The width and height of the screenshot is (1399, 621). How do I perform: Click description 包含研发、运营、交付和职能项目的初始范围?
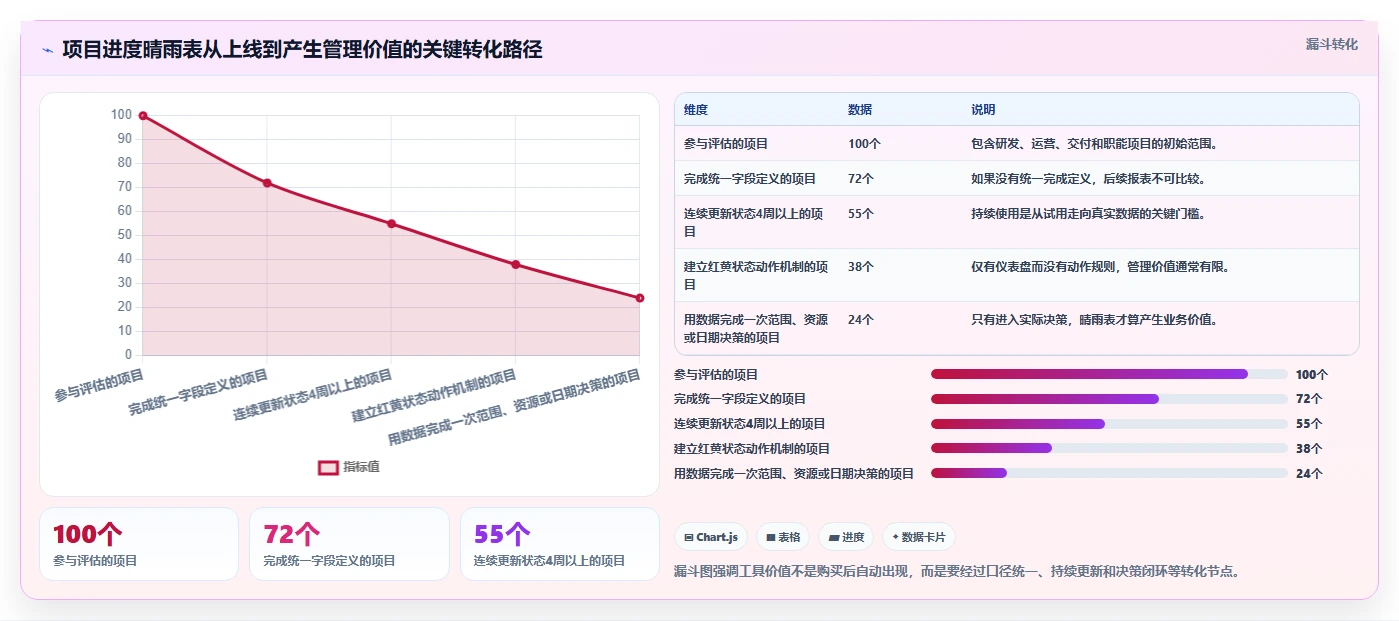pyautogui.click(x=1094, y=144)
